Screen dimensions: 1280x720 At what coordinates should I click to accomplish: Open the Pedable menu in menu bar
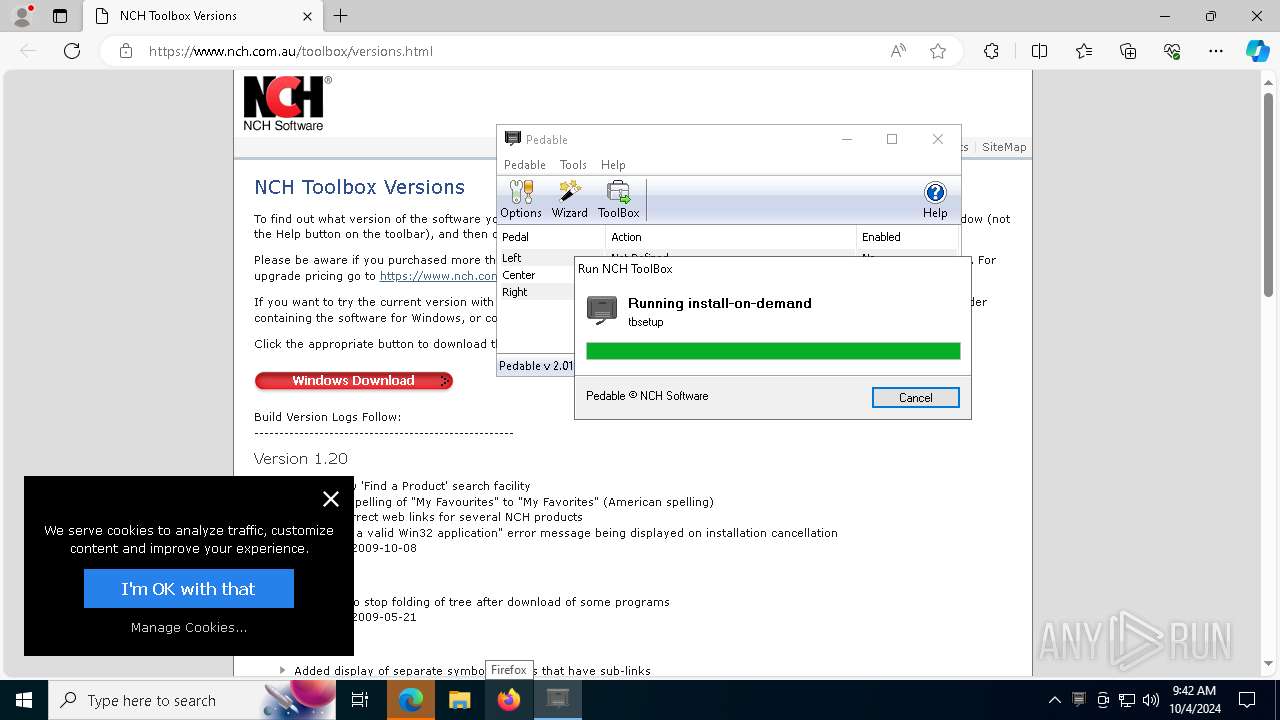coord(524,165)
